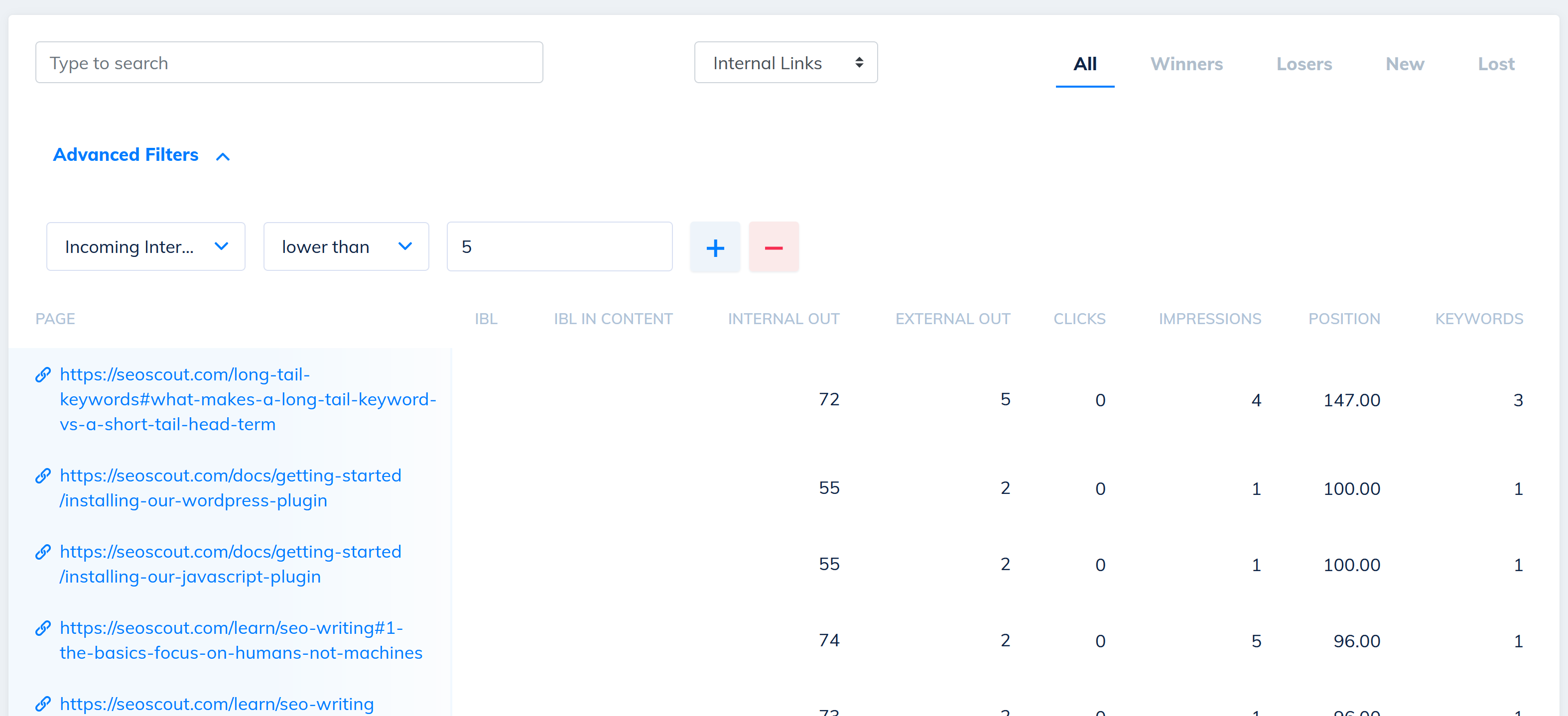
Task: Click internal out 55 in javascript-plugin row
Action: coord(829,565)
